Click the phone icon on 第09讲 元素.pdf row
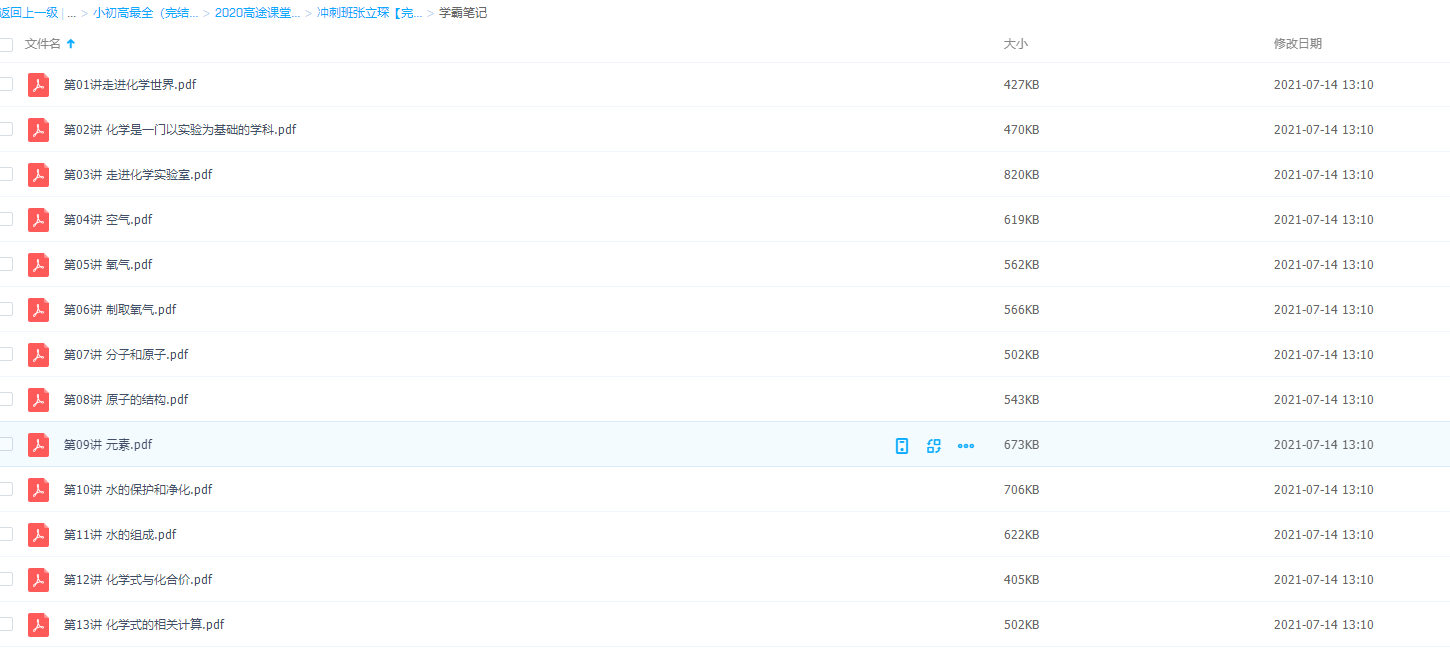 point(902,446)
